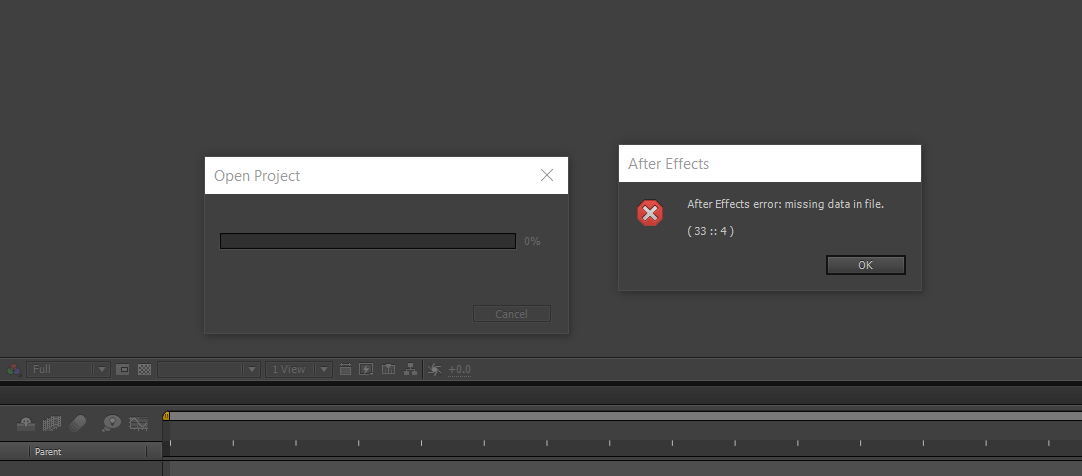Open the Show Channel color management icon
Image resolution: width=1082 pixels, height=476 pixels.
(x=14, y=369)
